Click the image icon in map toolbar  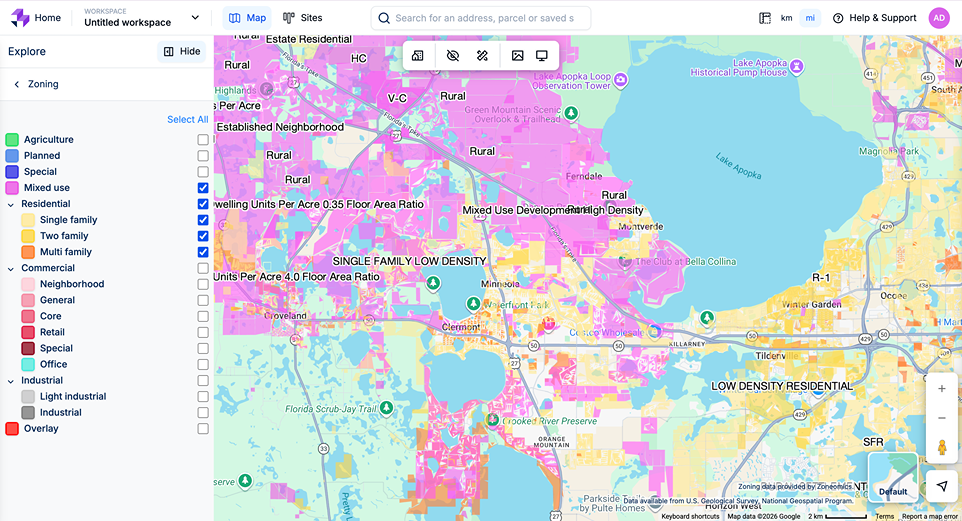(x=517, y=56)
